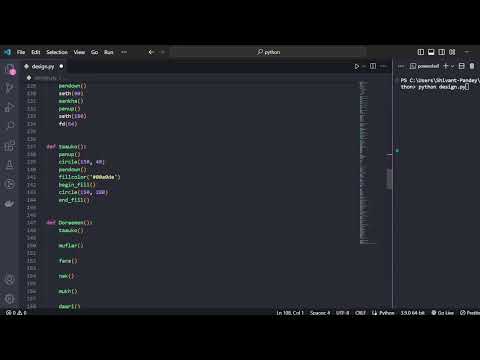Toggle the secondary side bar visibility
480x360 pixels.
(442, 52)
